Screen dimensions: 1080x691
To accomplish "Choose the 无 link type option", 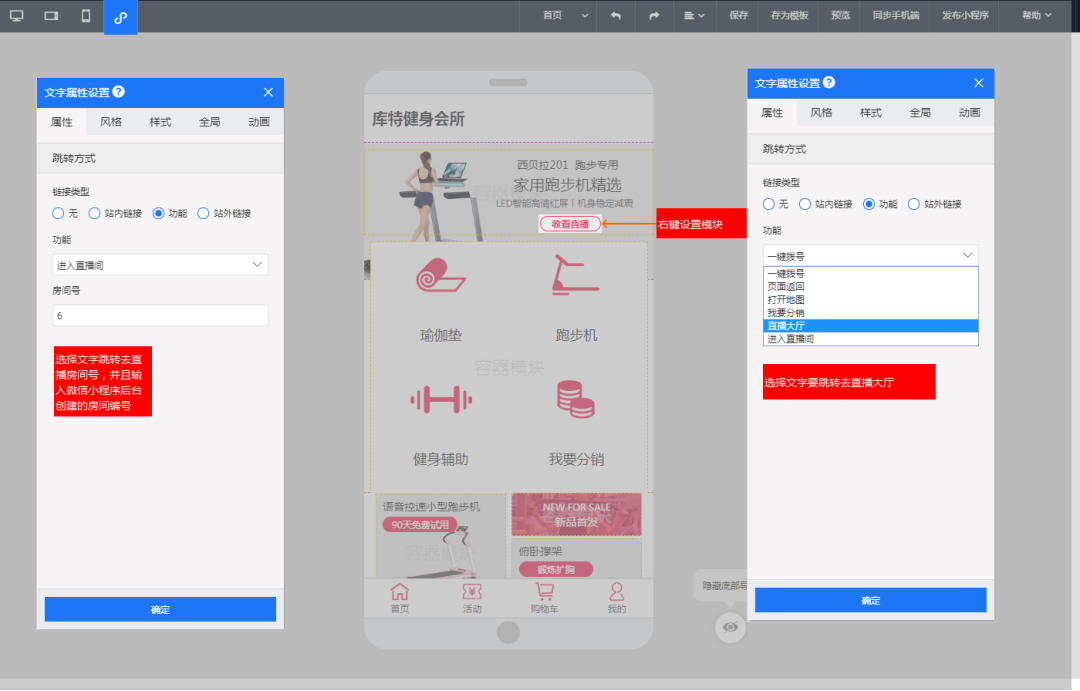I will [x=60, y=213].
